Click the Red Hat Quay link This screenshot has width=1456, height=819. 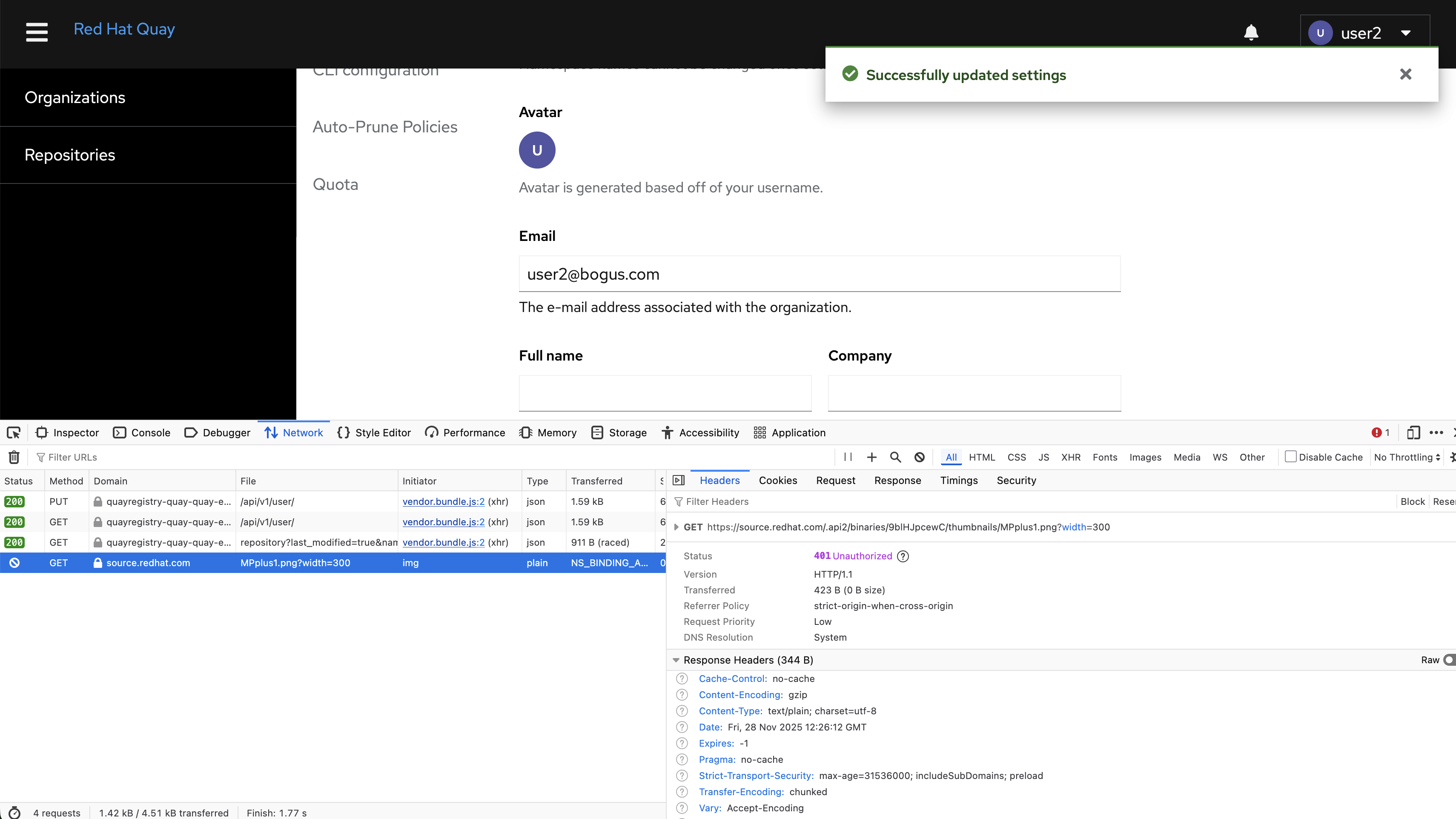(x=124, y=29)
